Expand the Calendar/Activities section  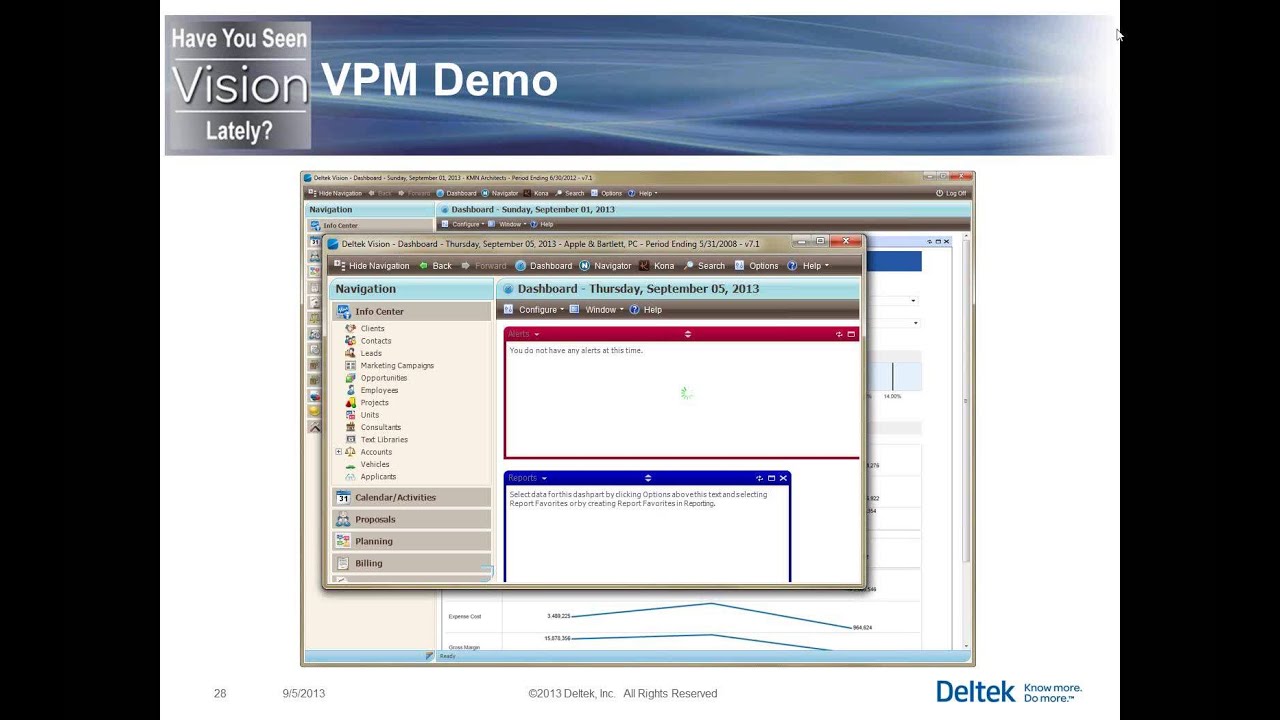click(412, 497)
